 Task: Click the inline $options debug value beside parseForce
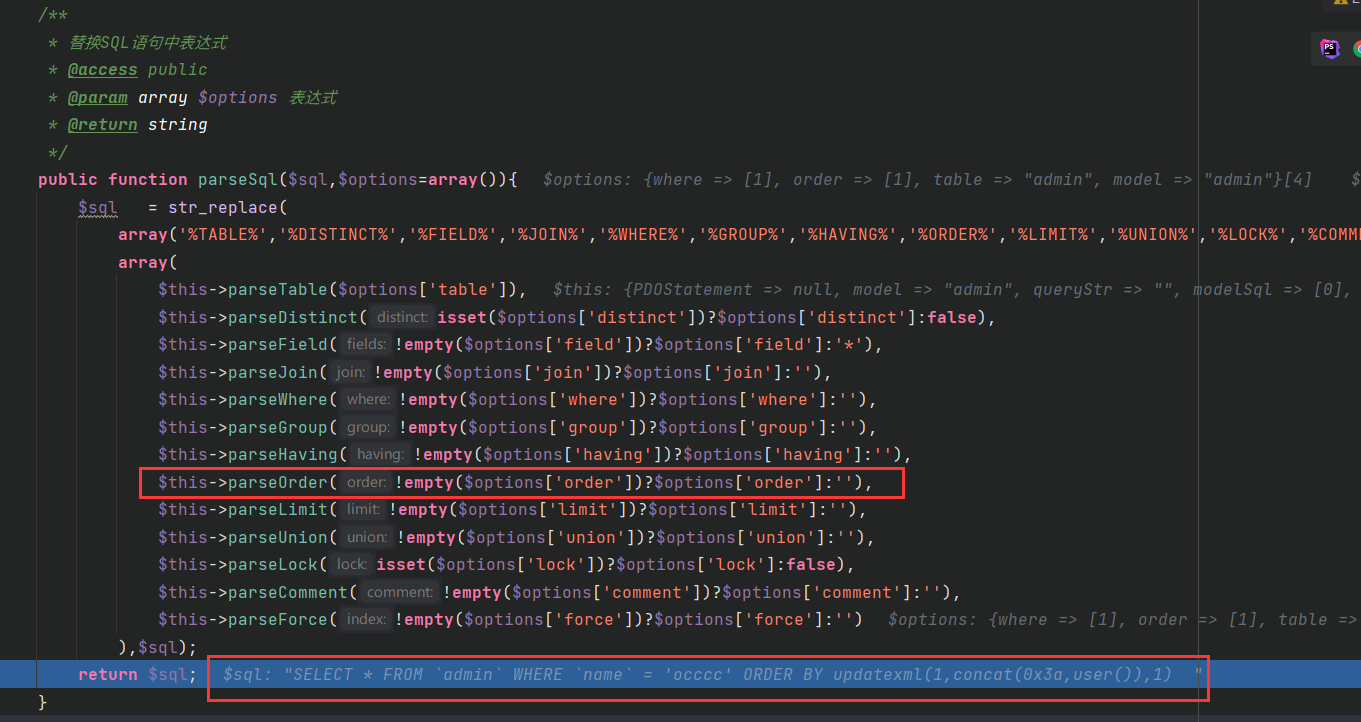(1122, 620)
